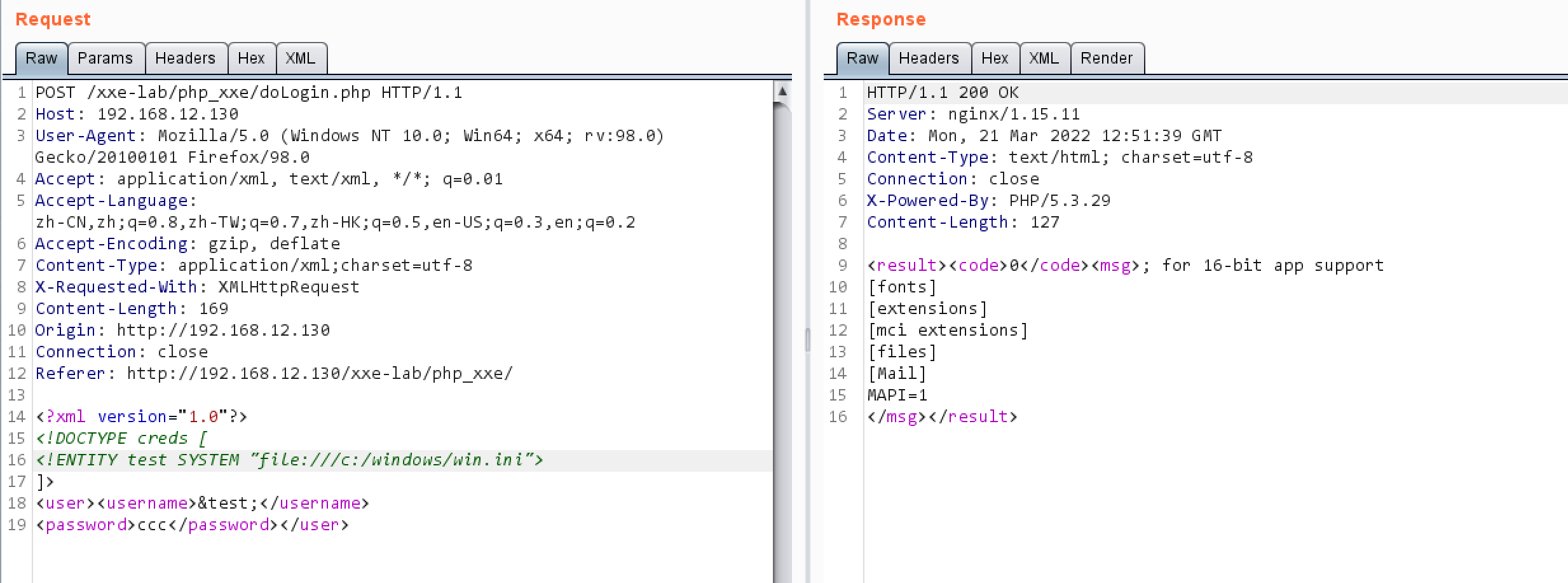
Task: Open the Render tab in Response panel
Action: [1107, 58]
